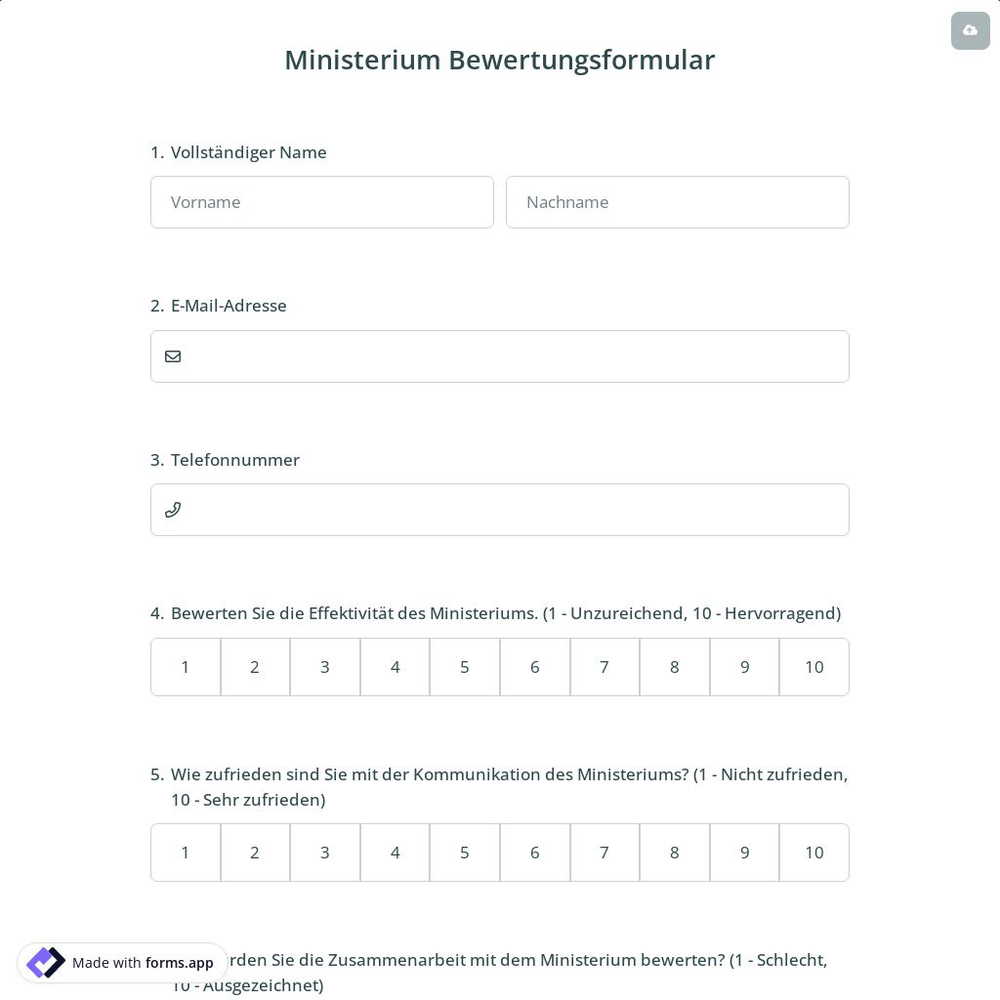Click the Telefonnummer input field
Viewport: 1000px width, 1000px height.
[x=500, y=509]
